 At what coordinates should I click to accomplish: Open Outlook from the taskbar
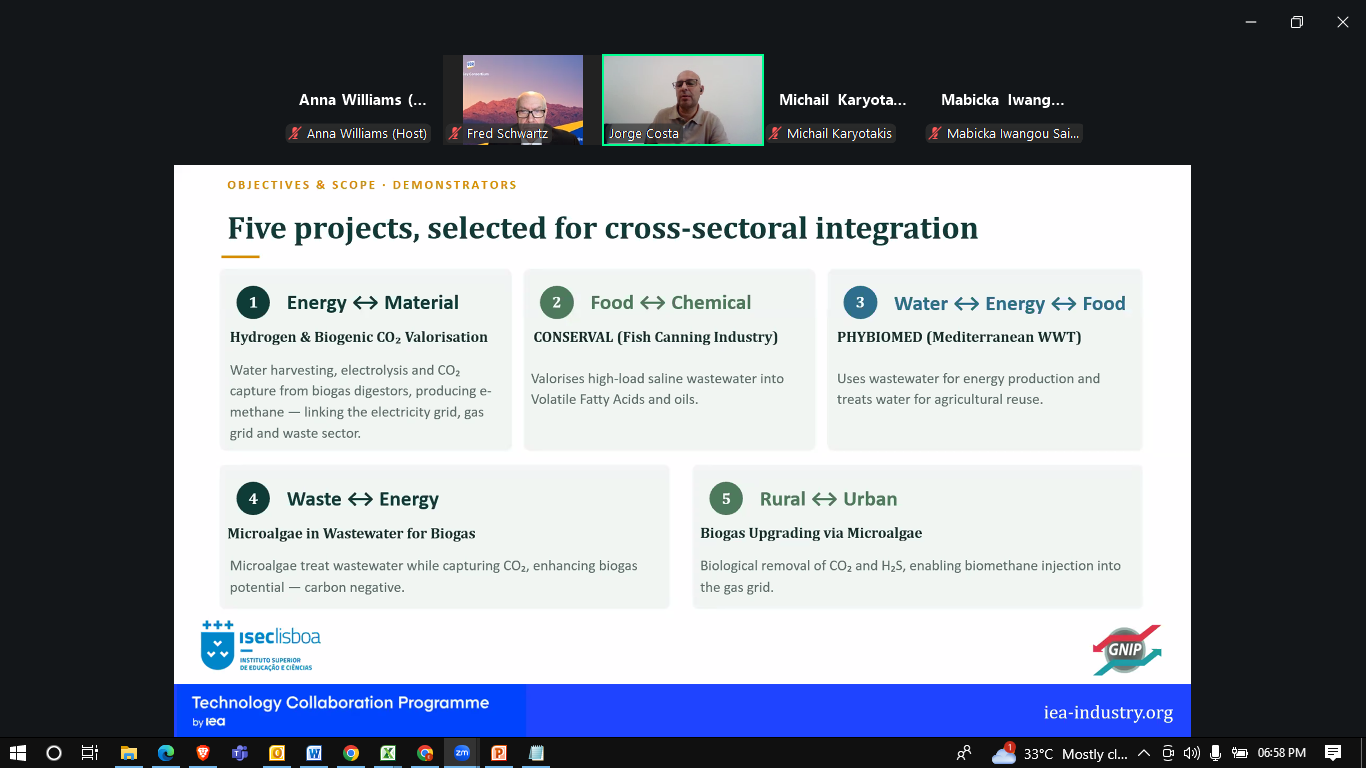[x=277, y=753]
